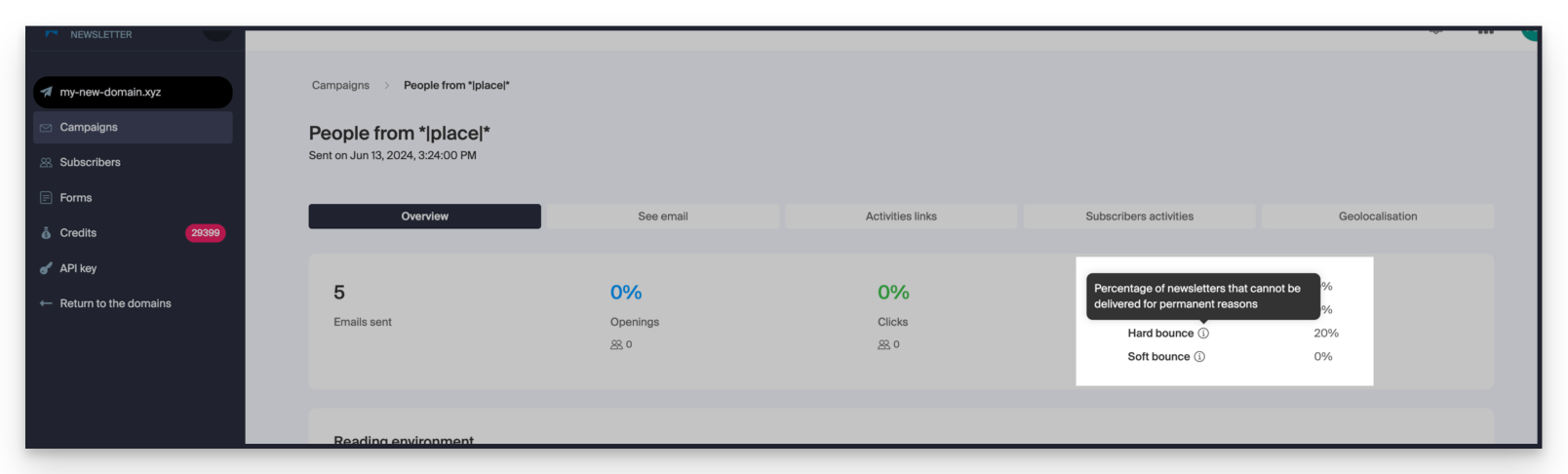Click the Forms document icon
Screen dimensions: 1568x474
tap(46, 198)
